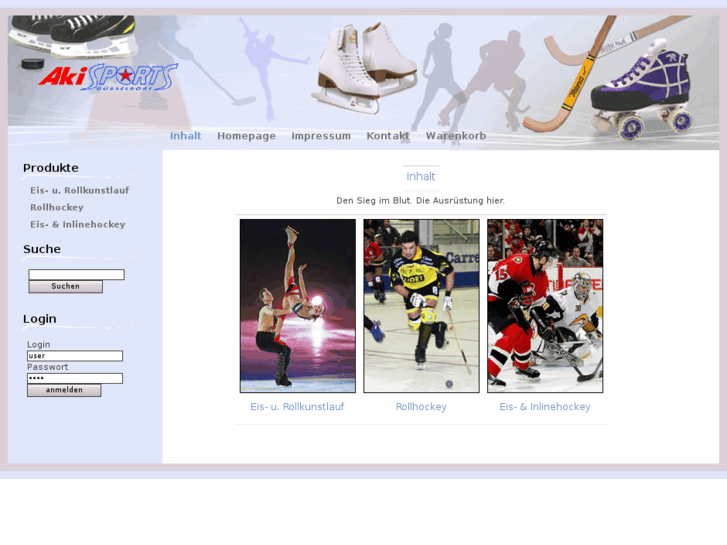Image resolution: width=727 pixels, height=545 pixels.
Task: Open the Inhalt navigation tab
Action: 185,136
